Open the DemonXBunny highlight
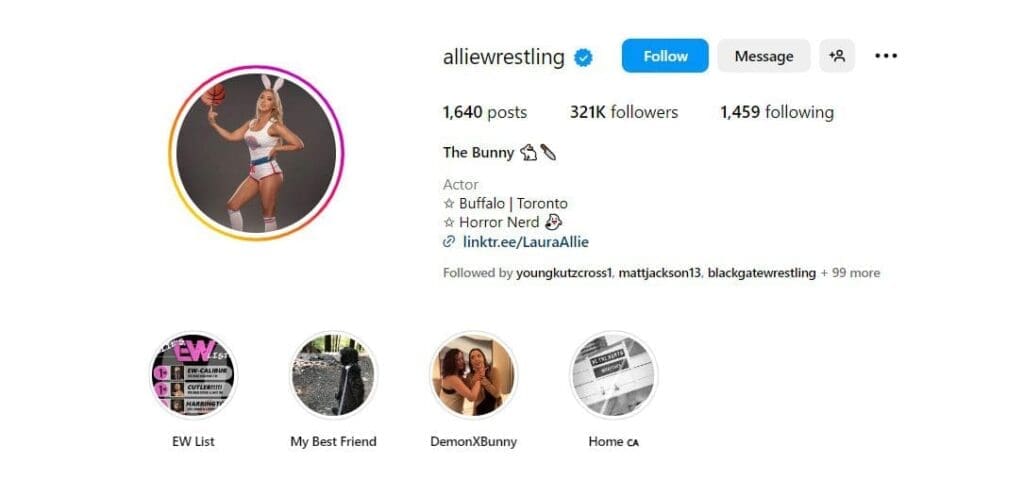1024x495 pixels. tap(473, 375)
